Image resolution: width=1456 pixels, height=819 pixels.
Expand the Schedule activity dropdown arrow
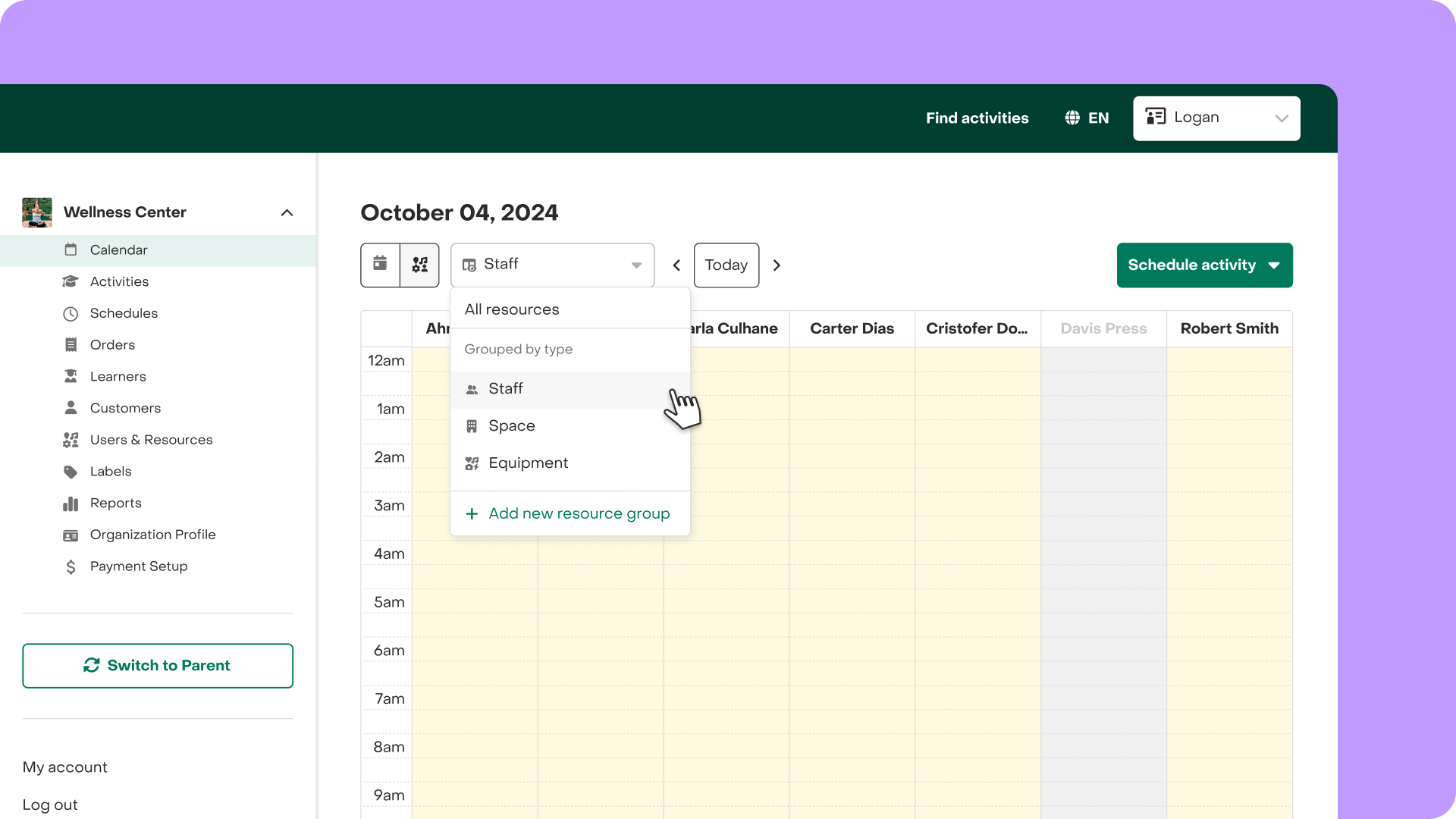point(1274,265)
